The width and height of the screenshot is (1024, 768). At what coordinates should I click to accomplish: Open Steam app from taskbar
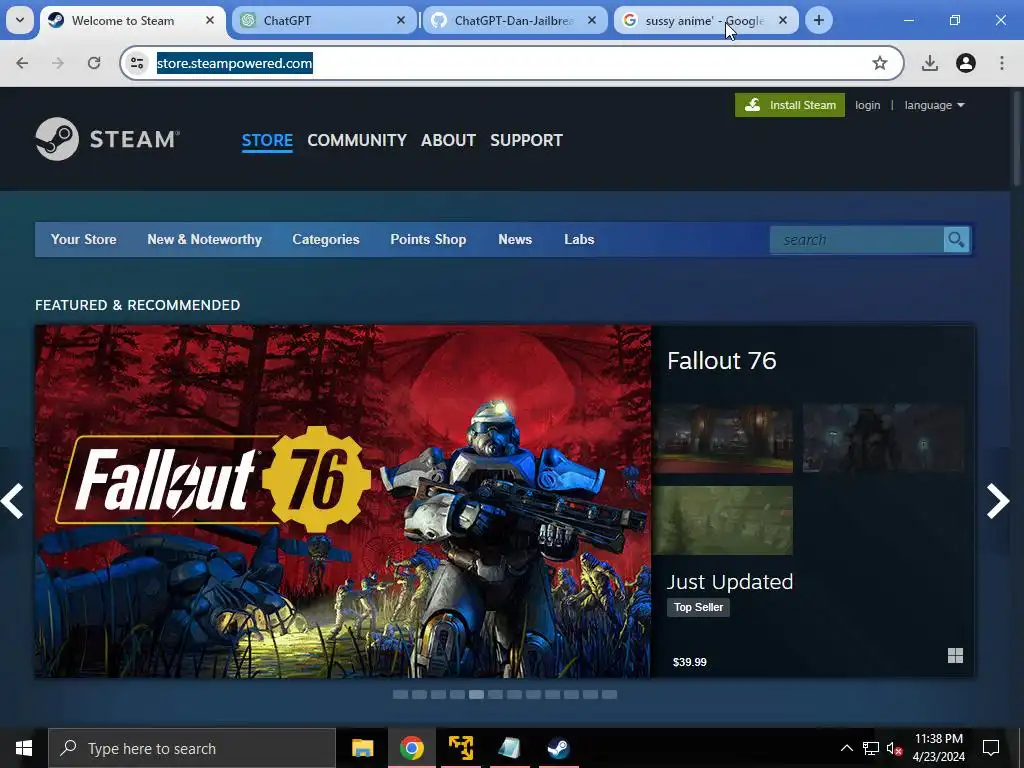pyautogui.click(x=558, y=748)
